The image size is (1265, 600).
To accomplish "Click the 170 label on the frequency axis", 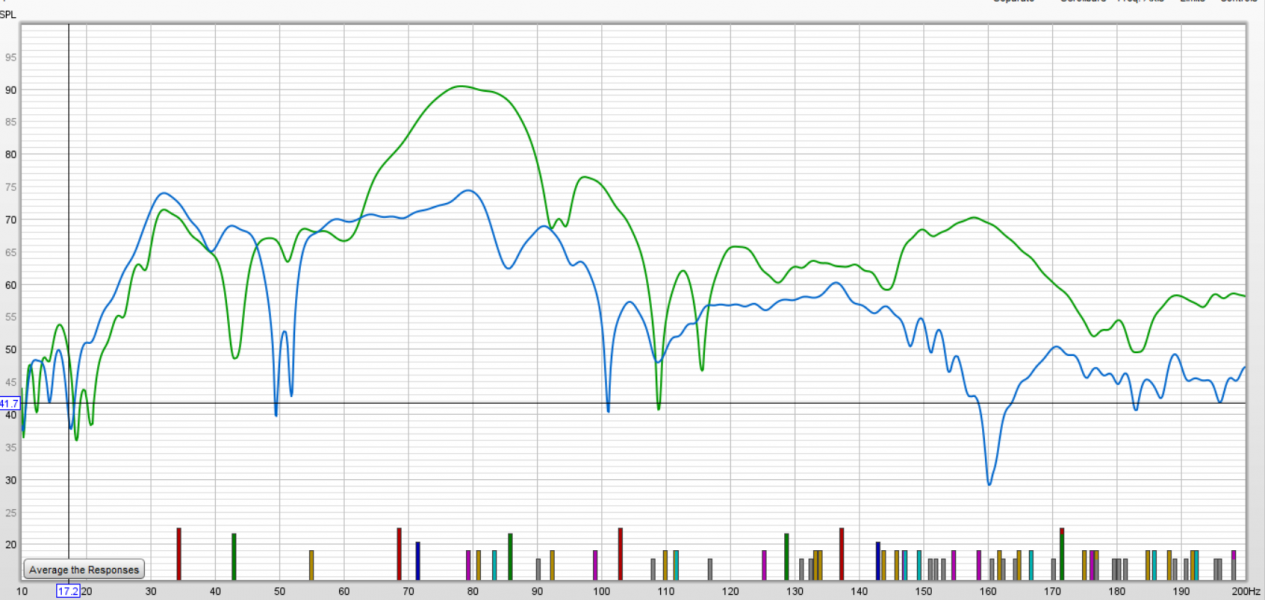I will click(x=1052, y=592).
